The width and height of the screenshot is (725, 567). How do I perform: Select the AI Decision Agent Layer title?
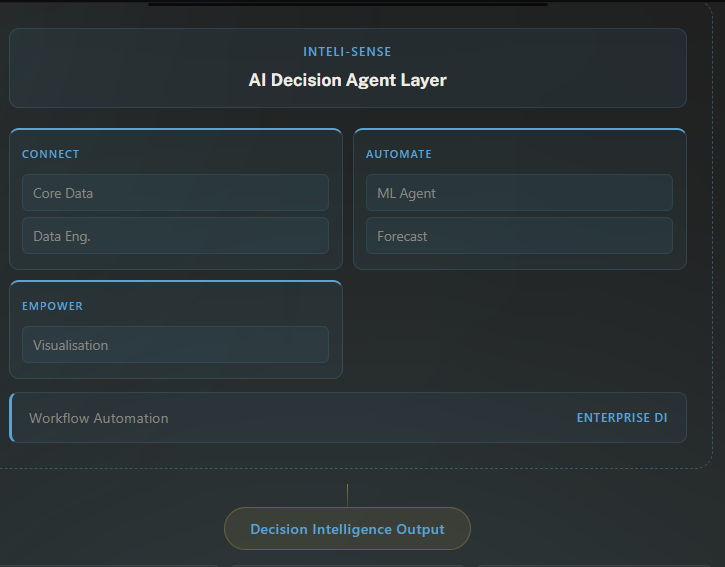click(x=347, y=80)
